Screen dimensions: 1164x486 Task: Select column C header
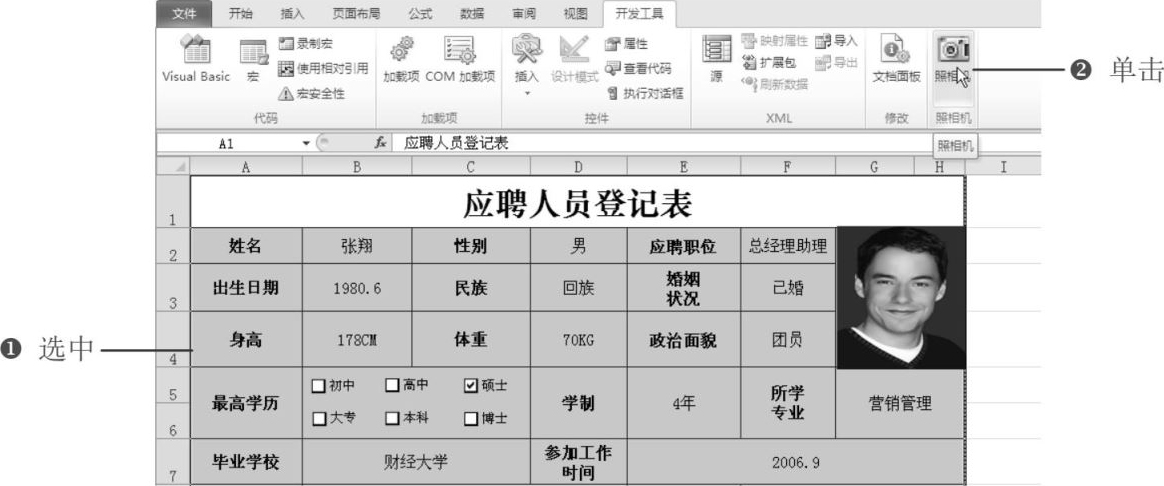coord(471,168)
